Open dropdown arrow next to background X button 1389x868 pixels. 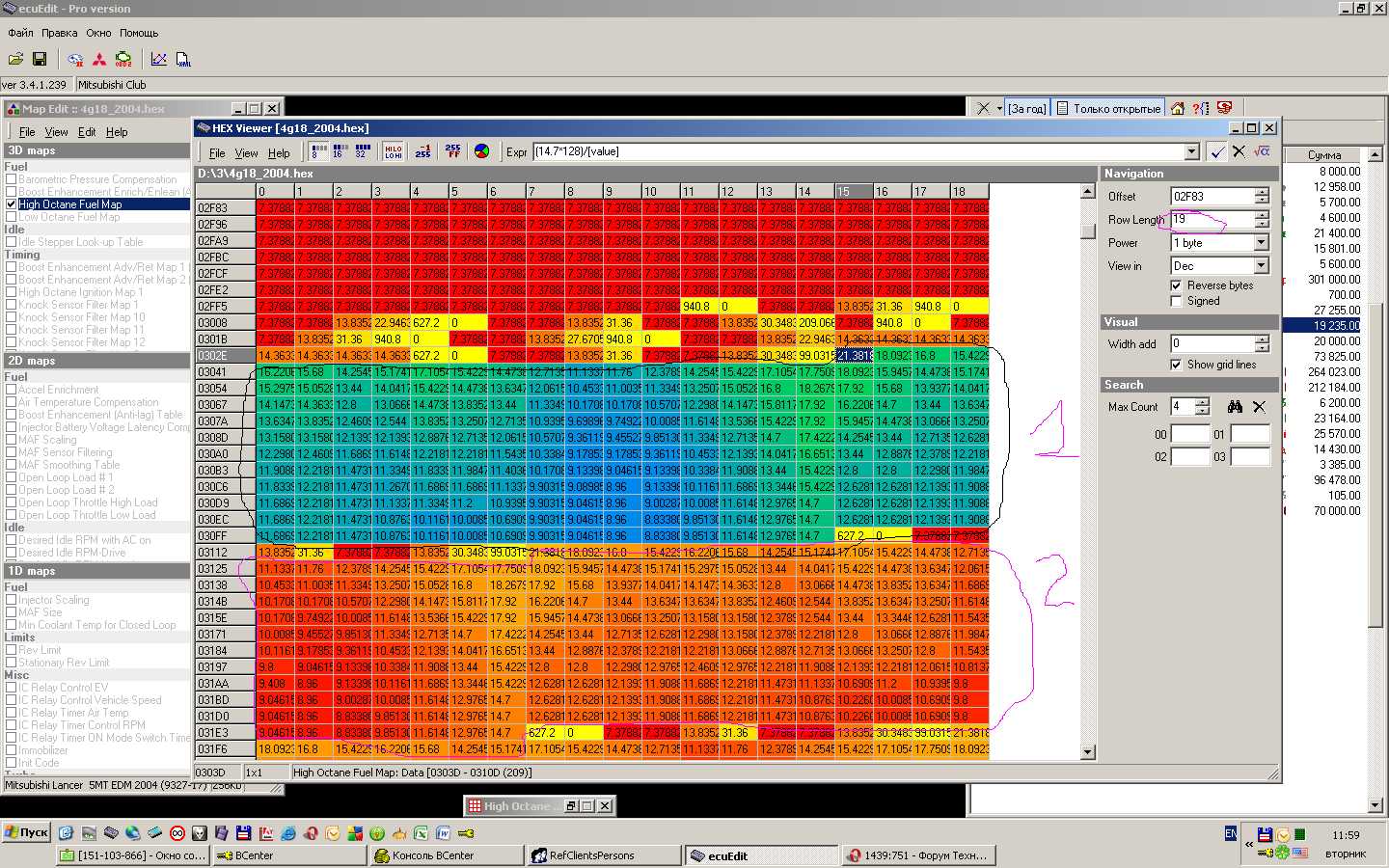[x=999, y=108]
